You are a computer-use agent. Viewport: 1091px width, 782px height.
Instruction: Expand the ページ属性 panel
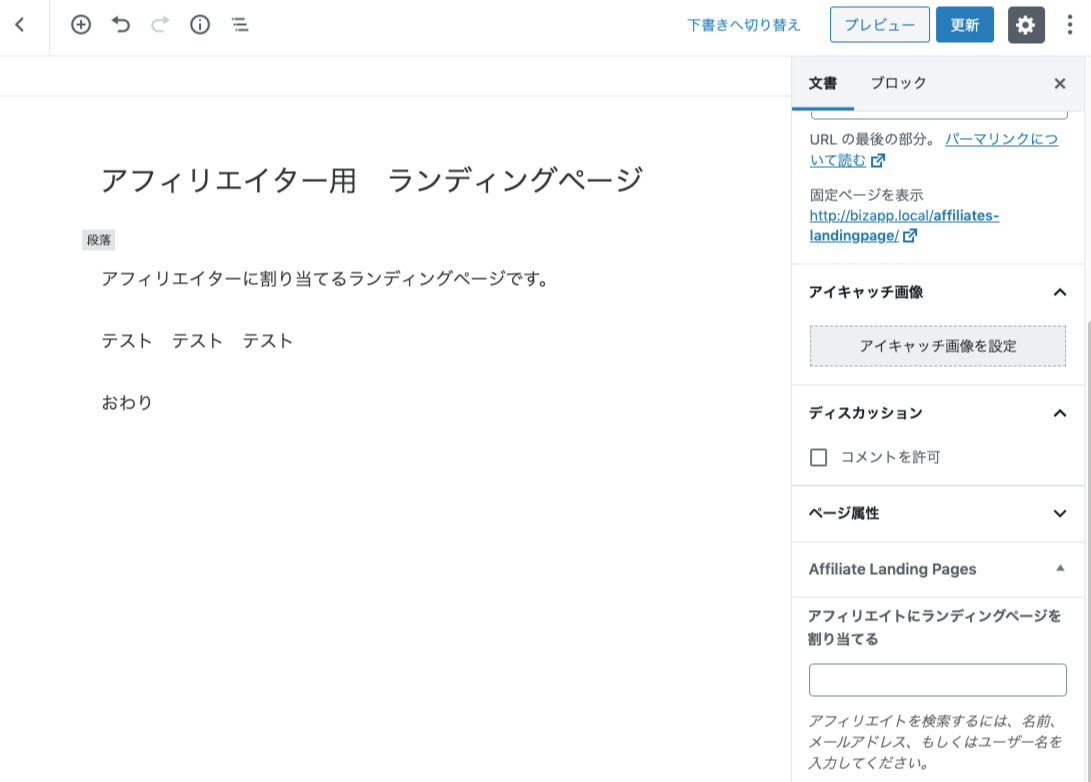tap(937, 513)
